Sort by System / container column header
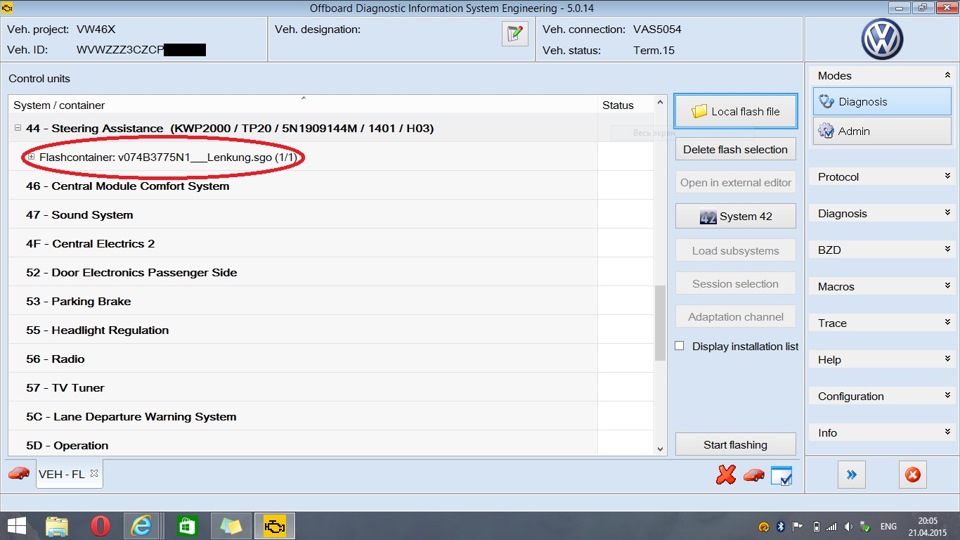This screenshot has width=960, height=540. point(302,105)
